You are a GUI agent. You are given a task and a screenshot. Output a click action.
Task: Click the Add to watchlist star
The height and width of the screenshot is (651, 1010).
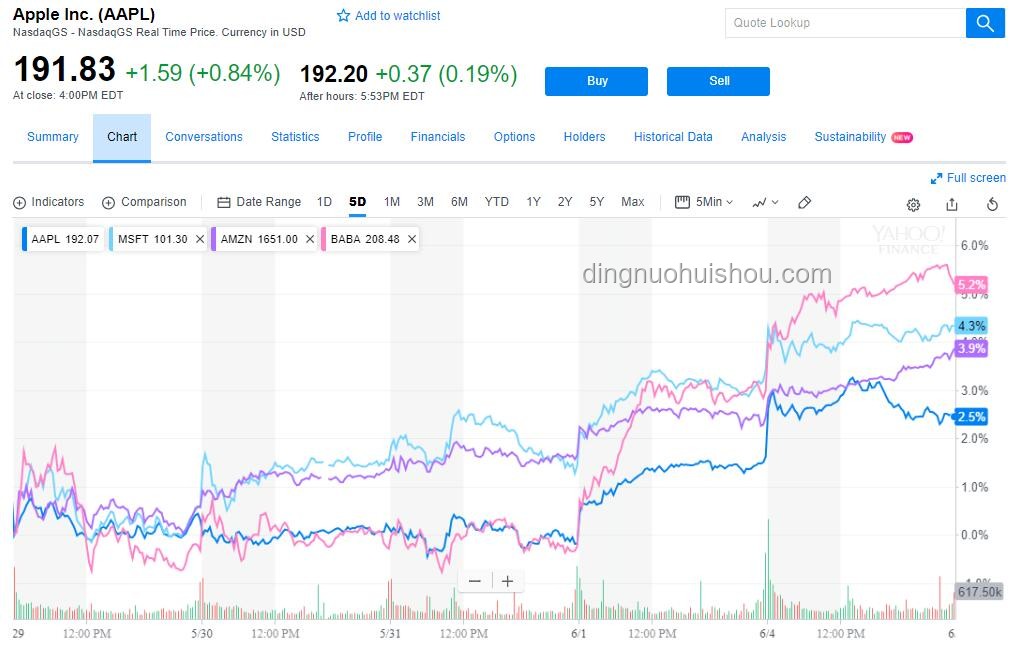(343, 15)
